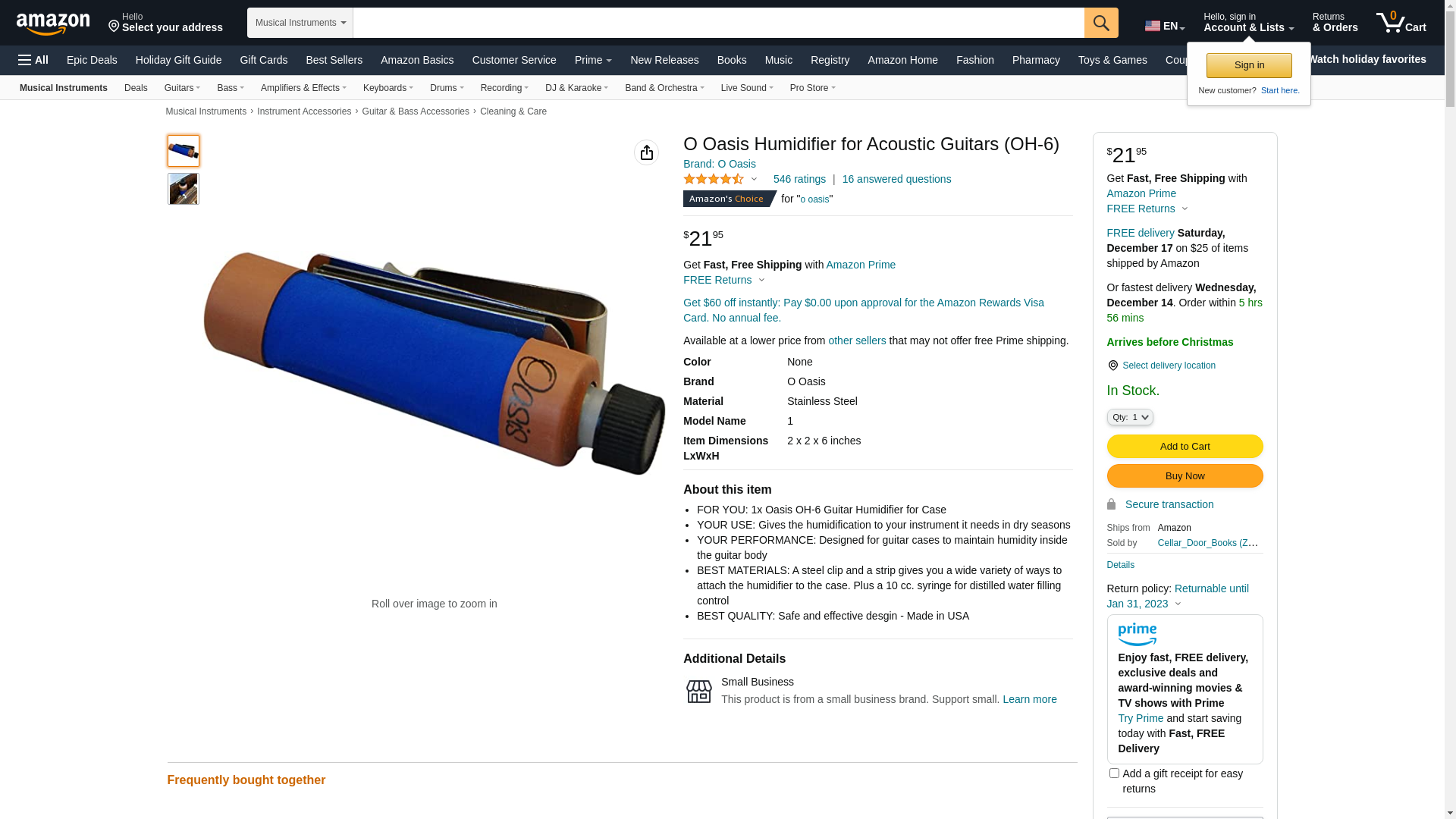Image resolution: width=1456 pixels, height=819 pixels.
Task: Check the gift receipt checkbox
Action: 1114,773
